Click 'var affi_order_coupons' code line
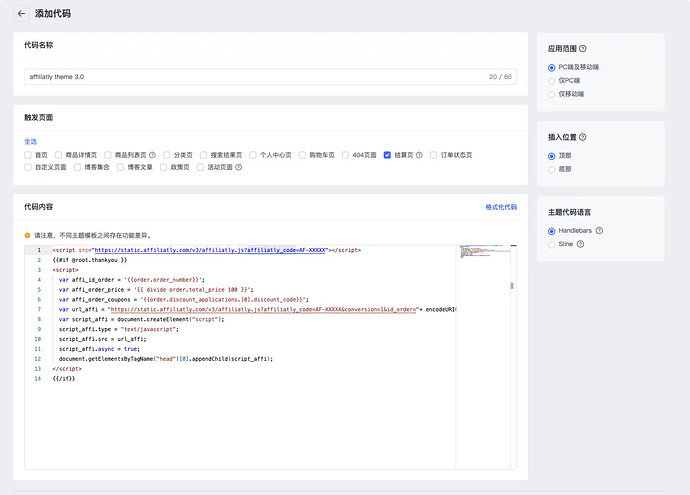The image size is (690, 495). click(x=184, y=300)
